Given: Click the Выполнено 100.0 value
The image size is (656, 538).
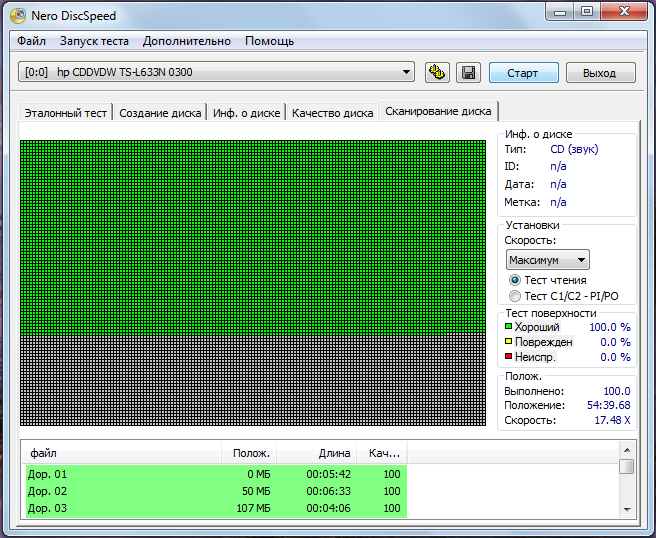Looking at the screenshot, I should tap(617, 391).
